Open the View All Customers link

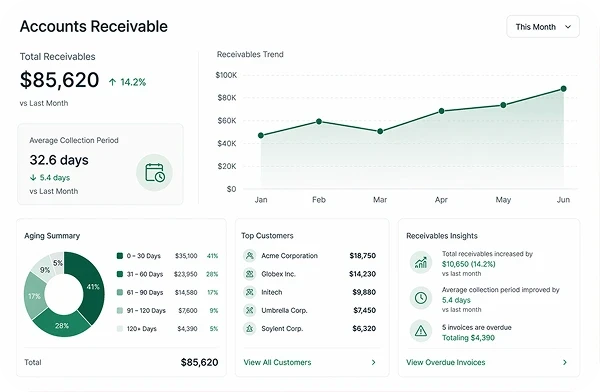[x=277, y=362]
